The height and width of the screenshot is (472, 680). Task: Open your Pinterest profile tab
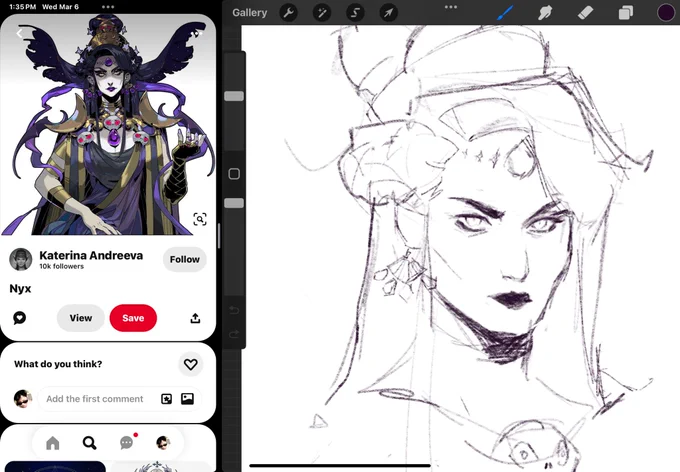click(163, 443)
